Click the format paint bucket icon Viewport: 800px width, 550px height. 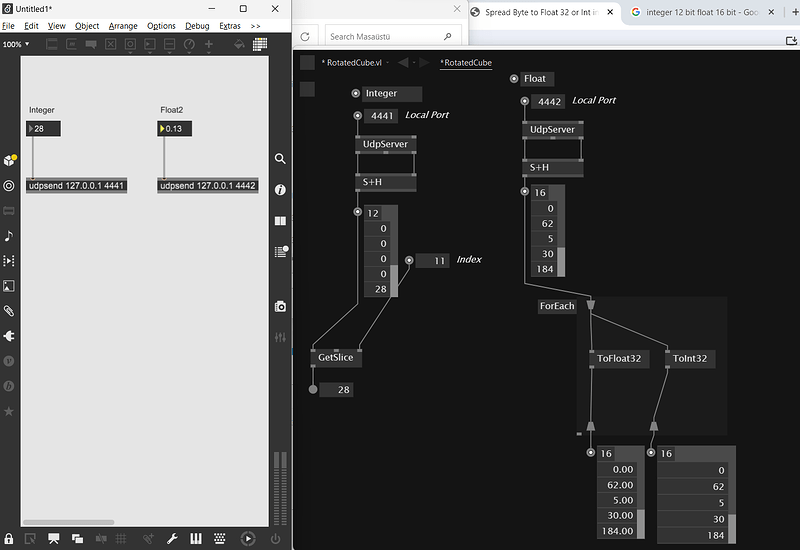pos(239,44)
